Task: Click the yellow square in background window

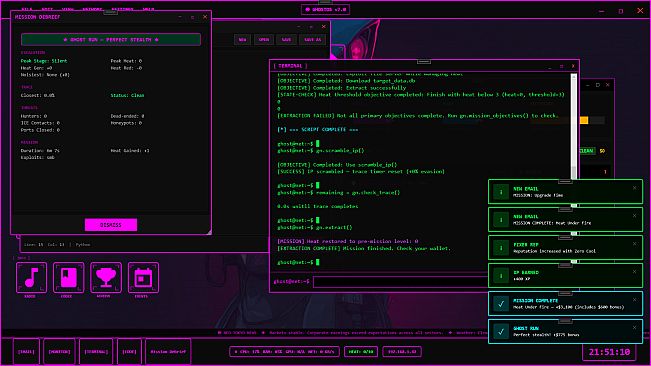Action: [584, 120]
